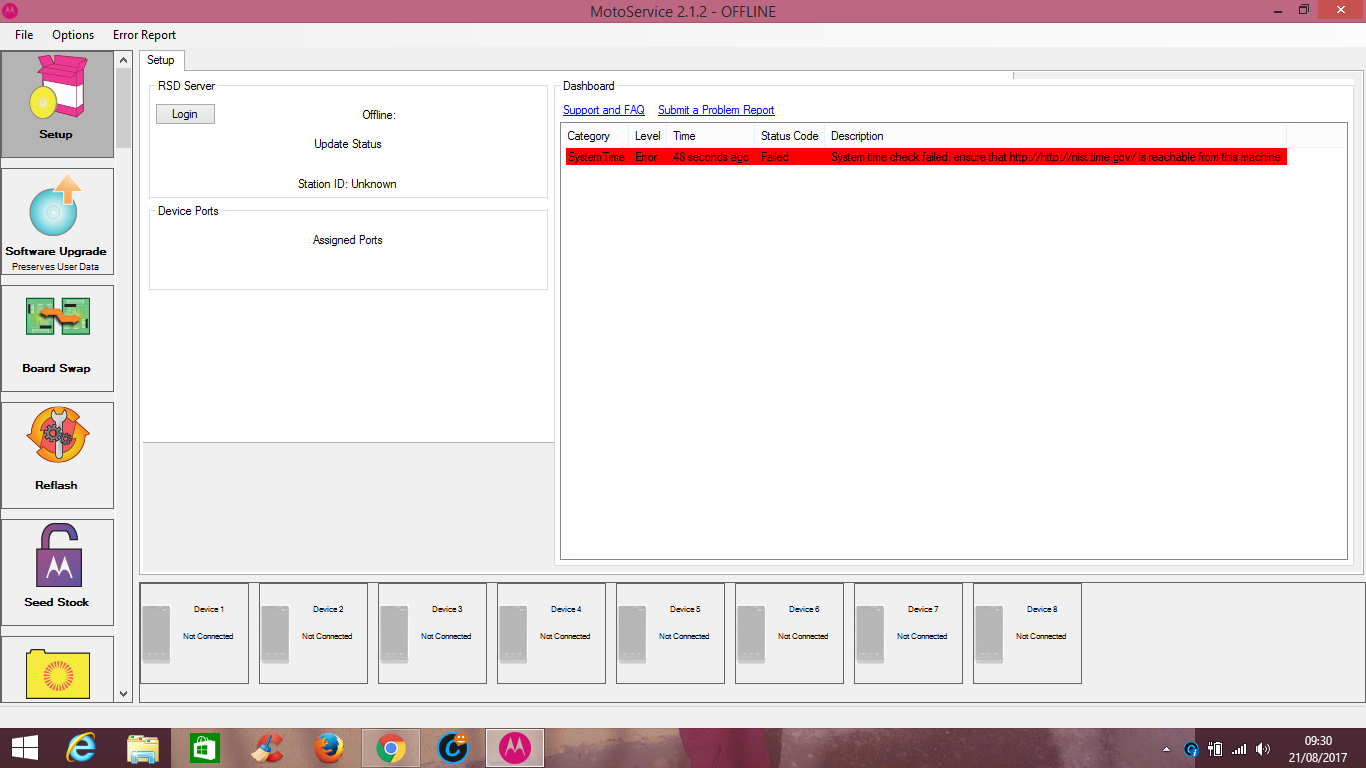
Task: Sort dashboard by Time column
Action: pyautogui.click(x=711, y=136)
